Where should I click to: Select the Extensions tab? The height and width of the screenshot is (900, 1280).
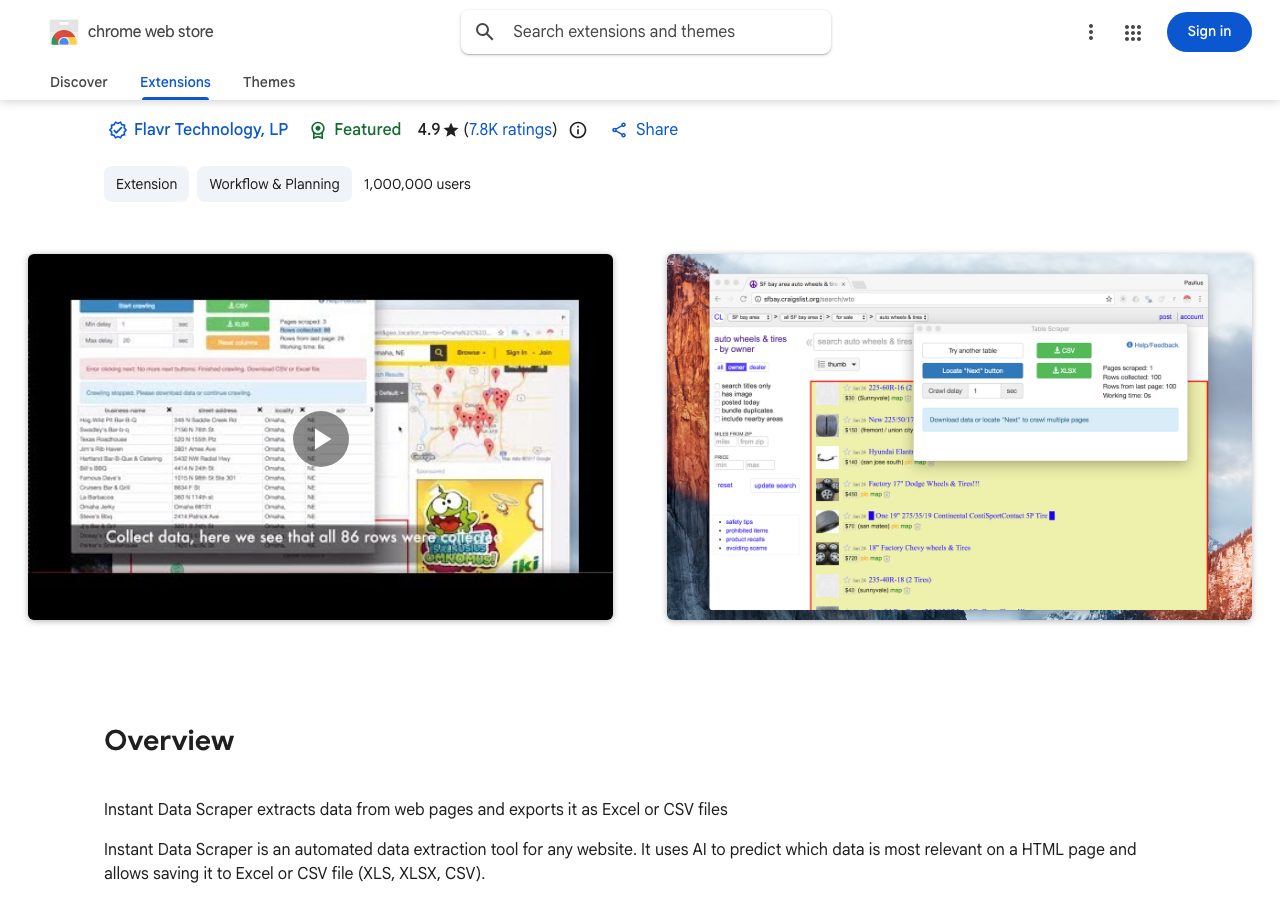[x=175, y=82]
